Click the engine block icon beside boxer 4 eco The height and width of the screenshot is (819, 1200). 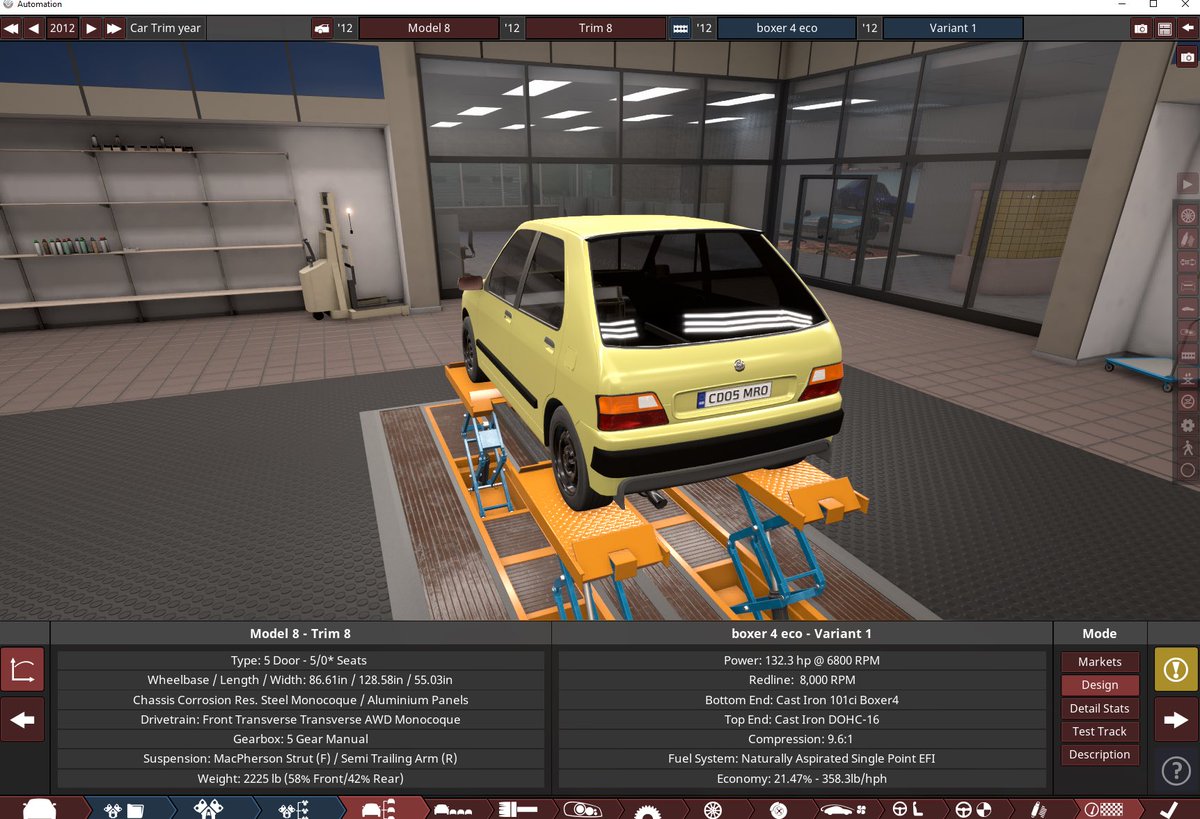coord(680,28)
